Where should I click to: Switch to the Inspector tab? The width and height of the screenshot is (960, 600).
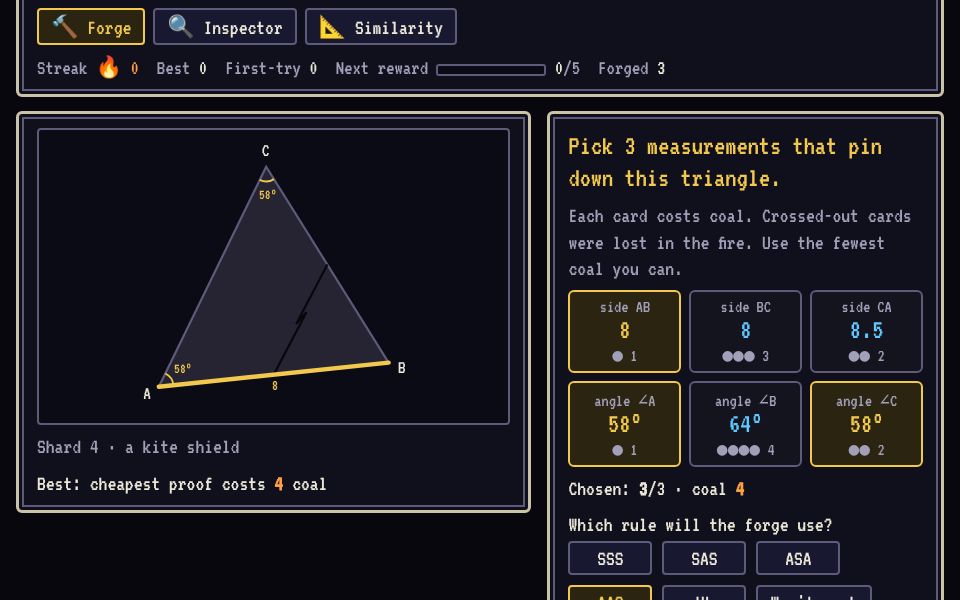[225, 27]
